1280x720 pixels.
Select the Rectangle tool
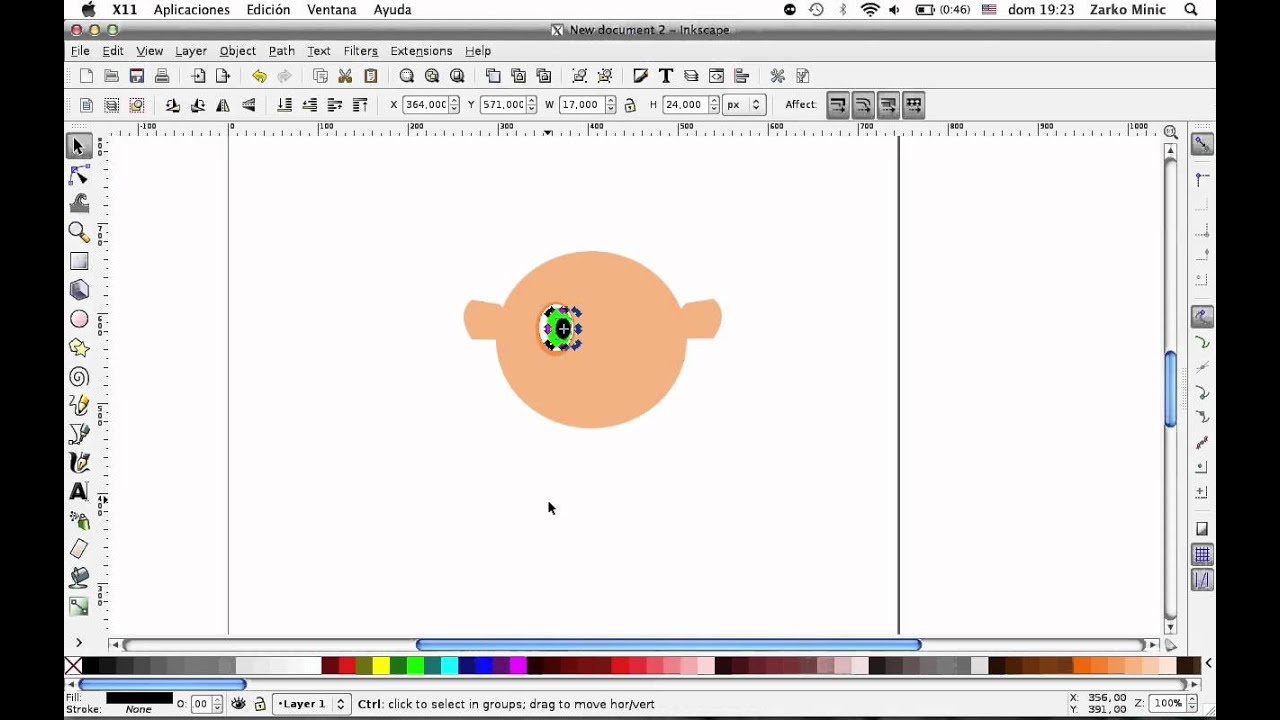(x=79, y=261)
